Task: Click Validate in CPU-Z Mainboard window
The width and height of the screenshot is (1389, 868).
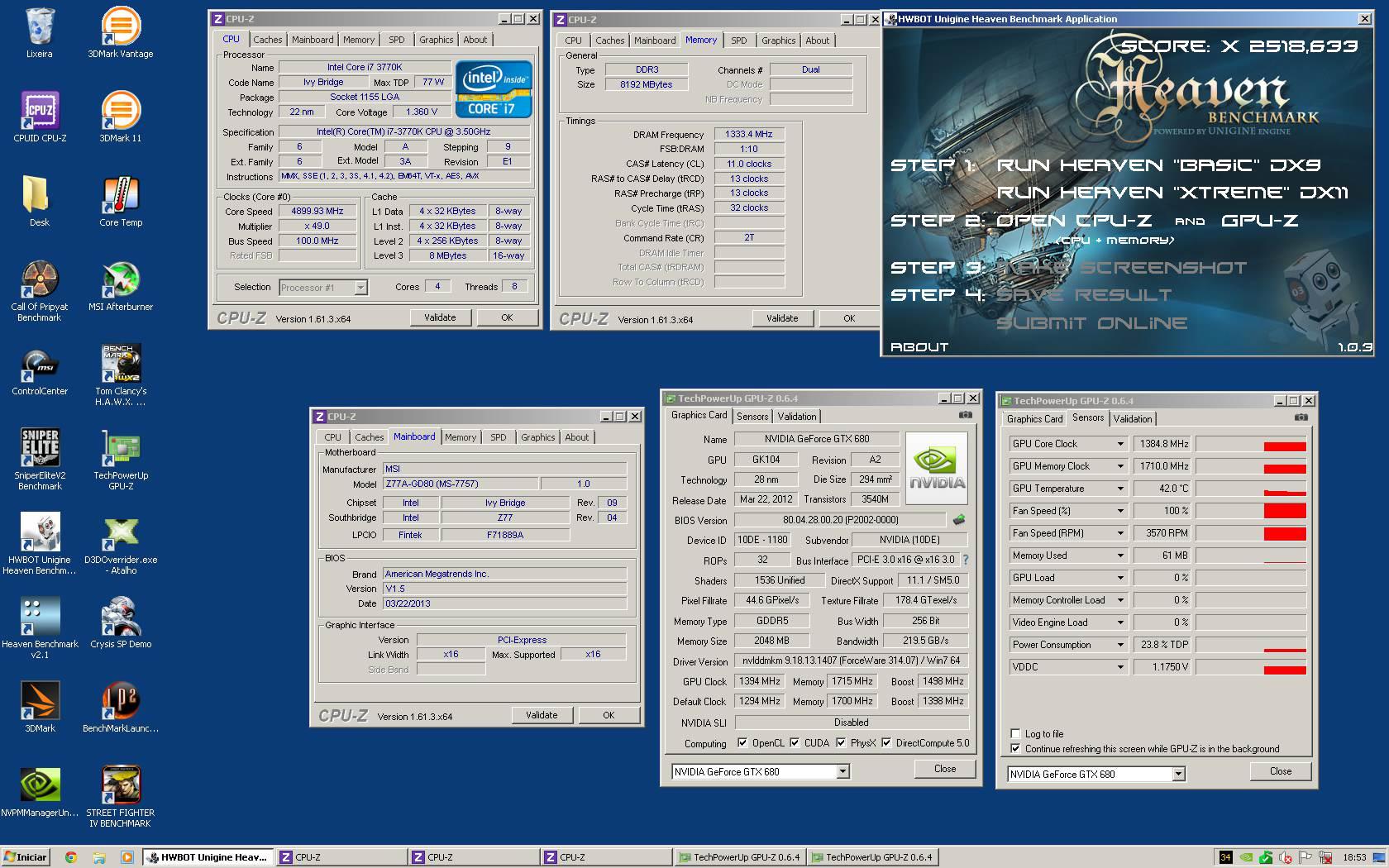Action: pyautogui.click(x=542, y=715)
